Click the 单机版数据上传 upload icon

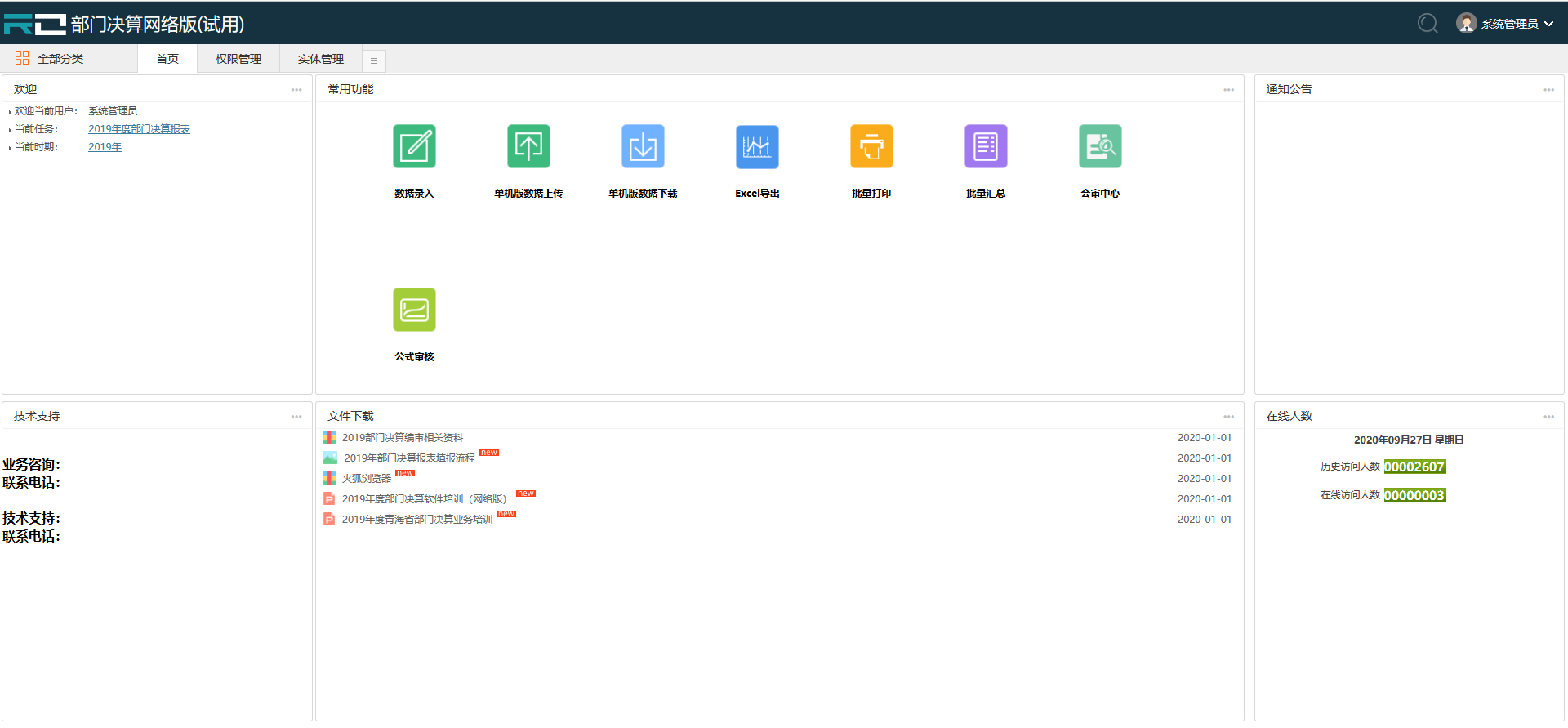tap(528, 147)
